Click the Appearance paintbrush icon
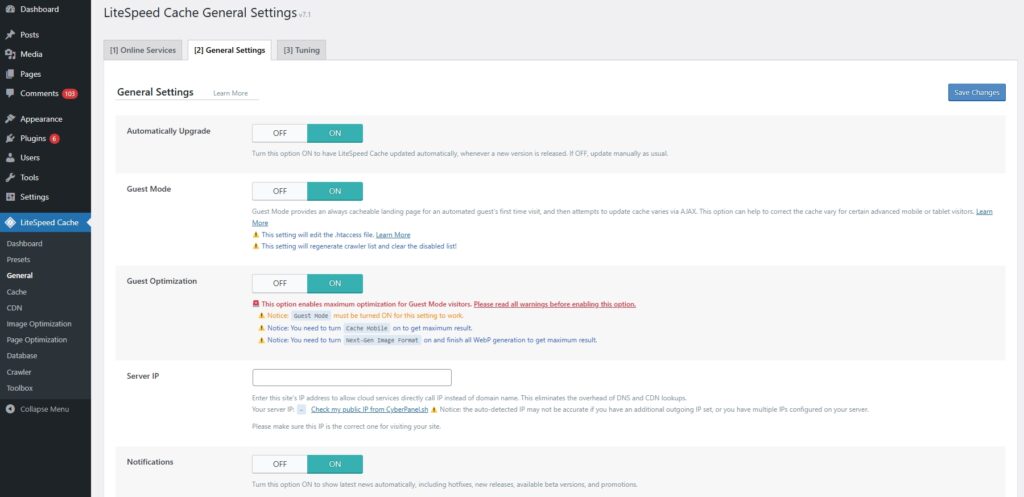 pyautogui.click(x=10, y=119)
